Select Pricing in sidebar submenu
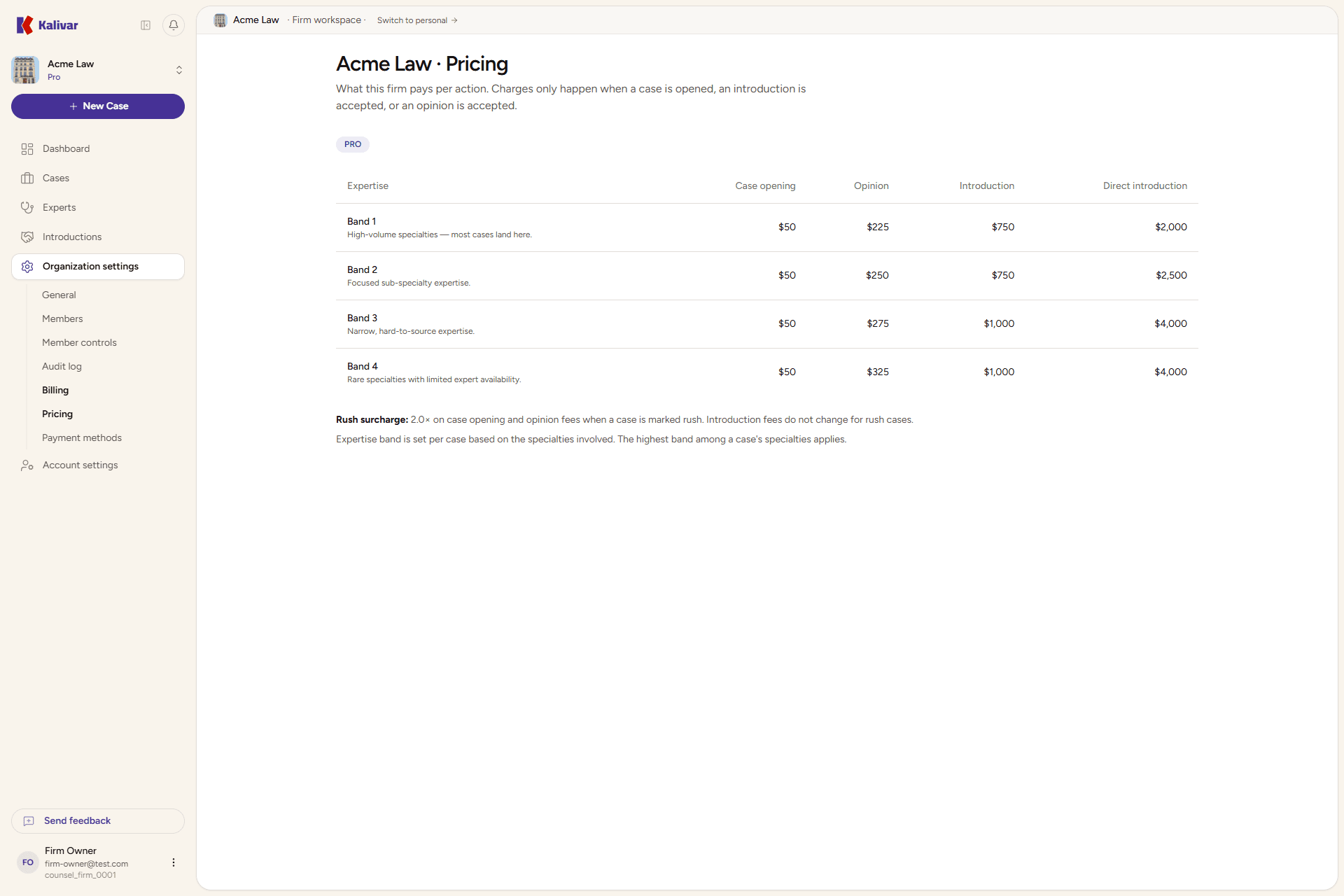The height and width of the screenshot is (896, 1344). pyautogui.click(x=57, y=414)
